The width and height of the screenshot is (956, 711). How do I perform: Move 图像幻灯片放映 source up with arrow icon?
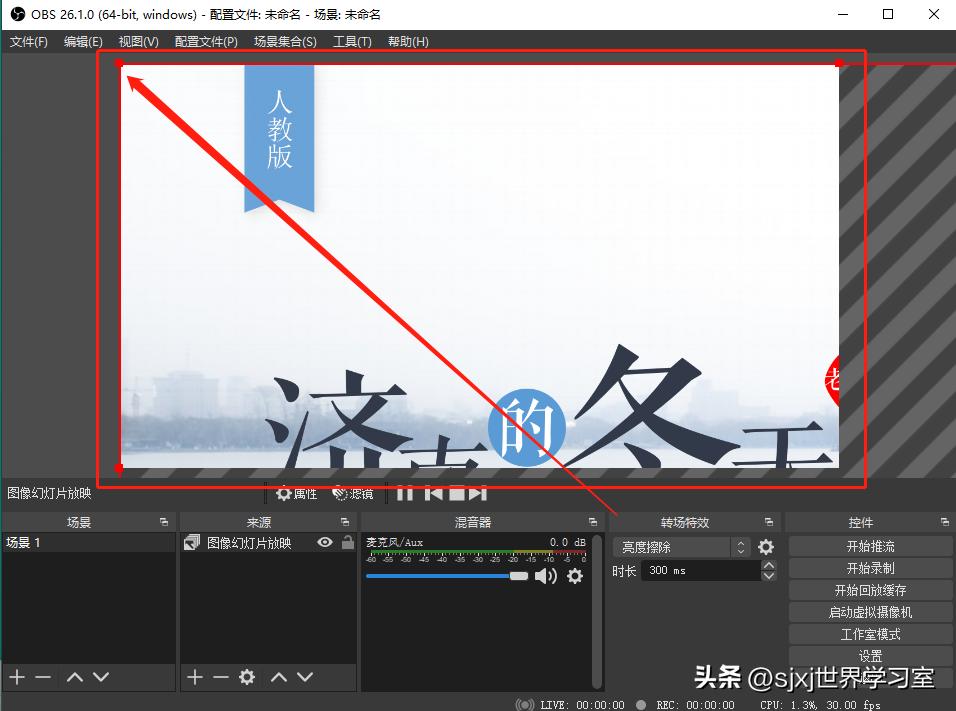(x=282, y=677)
